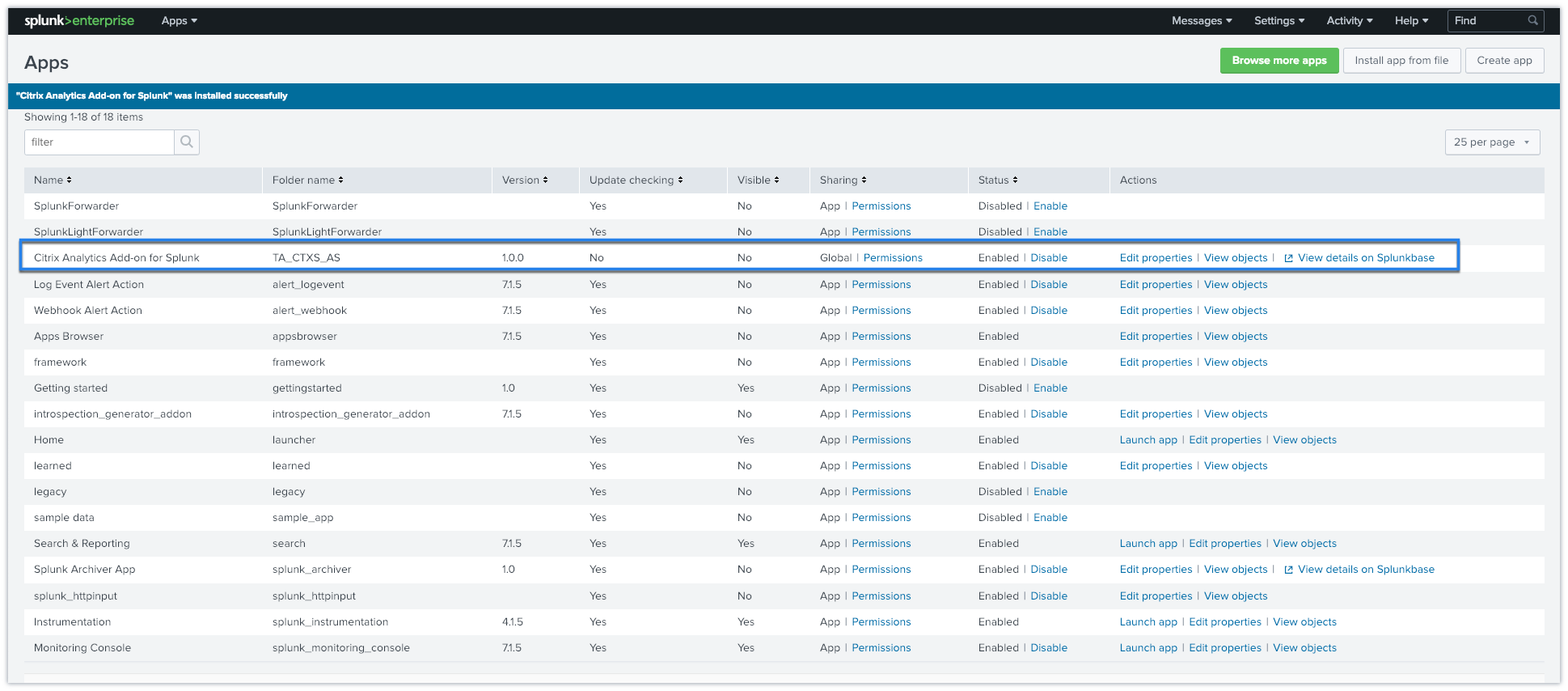Edit properties of Citrix Analytics Add-on

coord(1156,258)
